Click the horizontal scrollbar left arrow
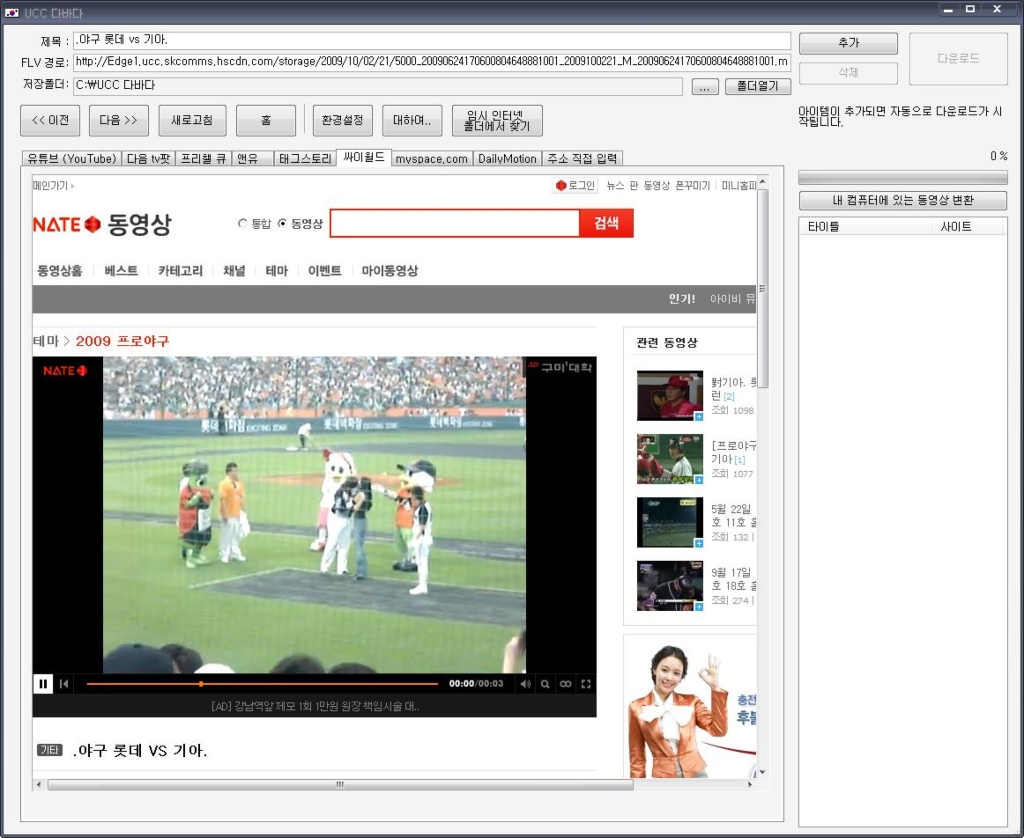This screenshot has width=1024, height=838. click(39, 784)
